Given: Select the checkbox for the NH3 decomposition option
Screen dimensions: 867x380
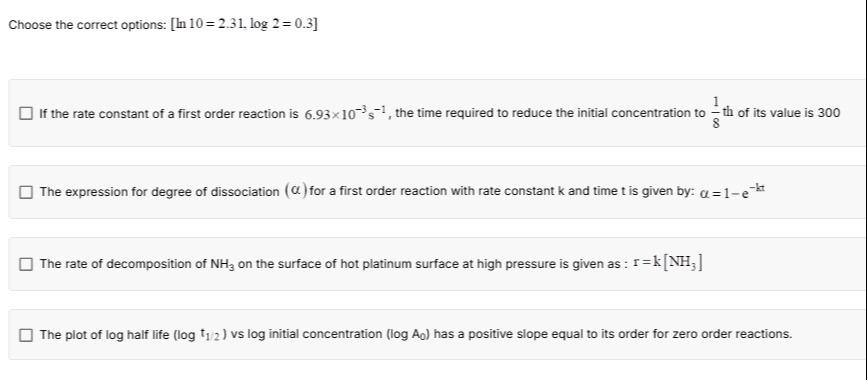Looking at the screenshot, I should coord(25,264).
